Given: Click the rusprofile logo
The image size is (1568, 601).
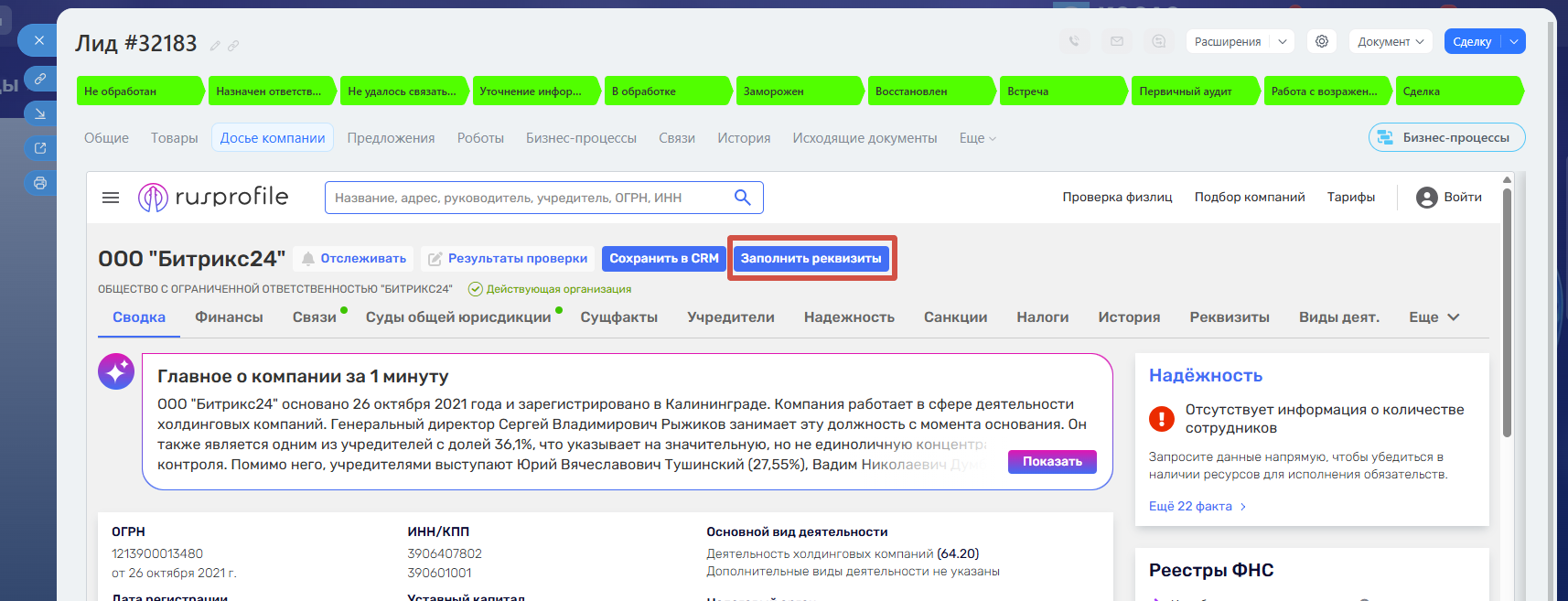Looking at the screenshot, I should tap(213, 197).
